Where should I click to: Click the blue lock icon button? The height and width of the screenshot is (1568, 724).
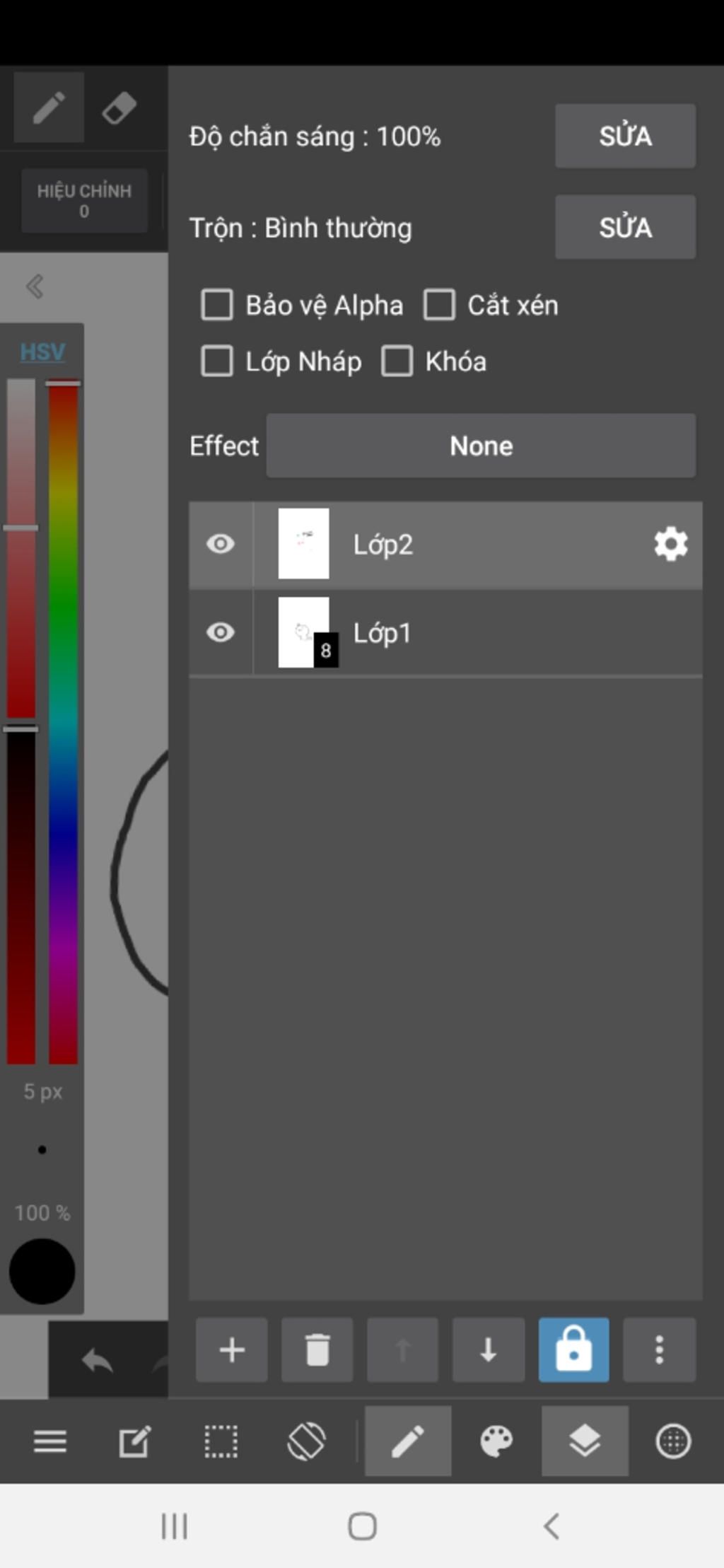pyautogui.click(x=573, y=1349)
